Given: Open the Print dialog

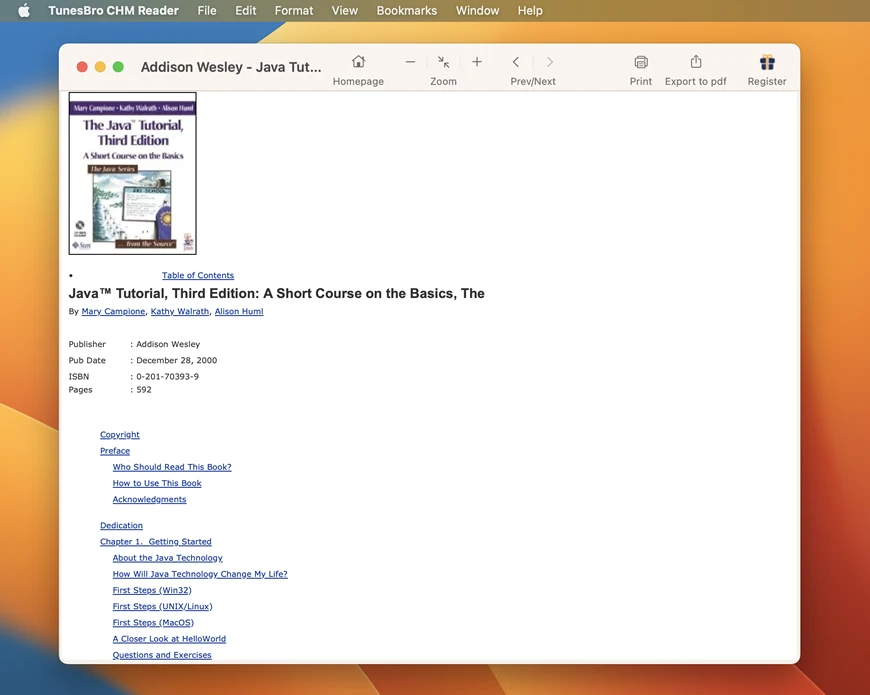Looking at the screenshot, I should tap(640, 62).
